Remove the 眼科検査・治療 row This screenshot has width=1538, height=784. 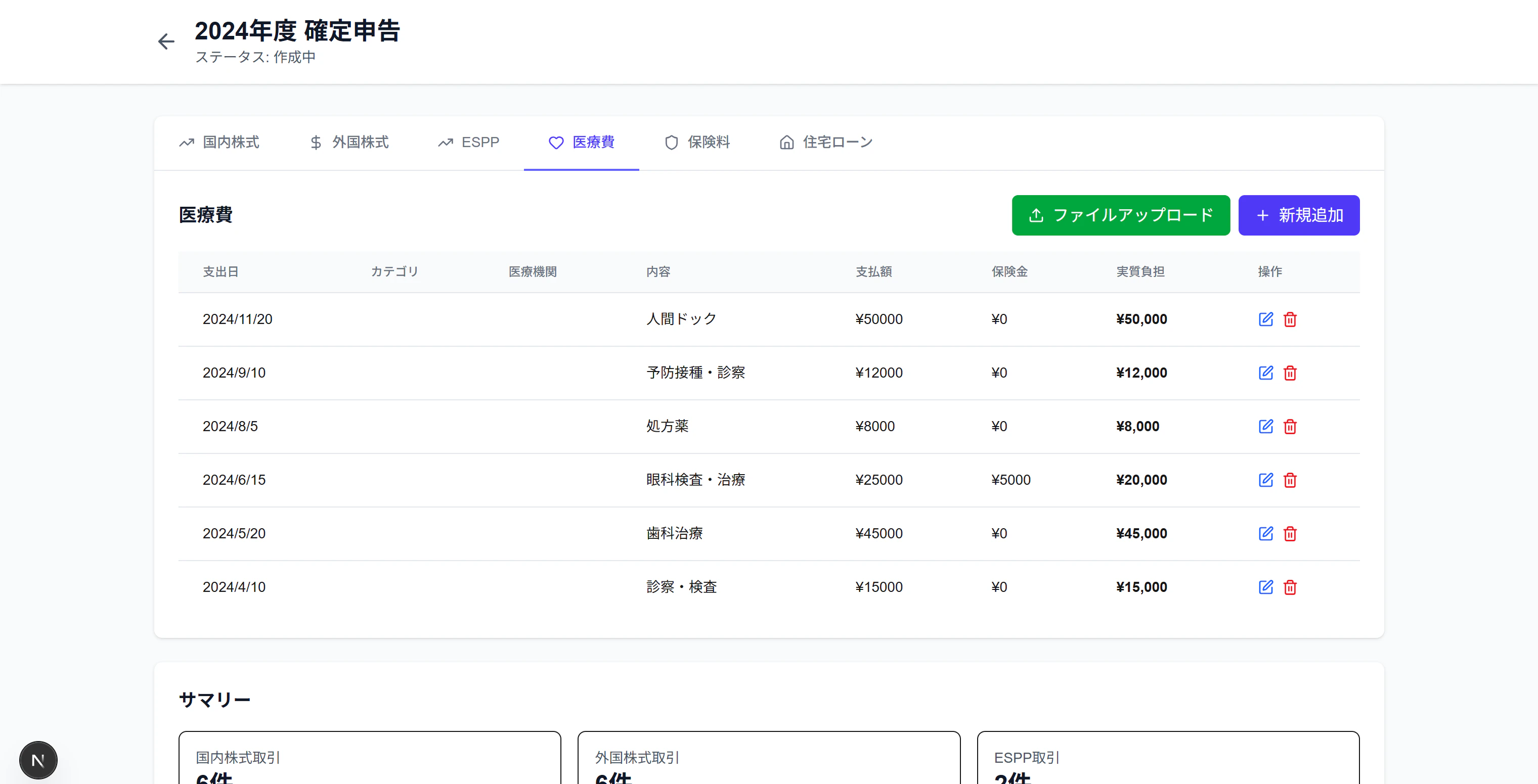[x=1290, y=480]
